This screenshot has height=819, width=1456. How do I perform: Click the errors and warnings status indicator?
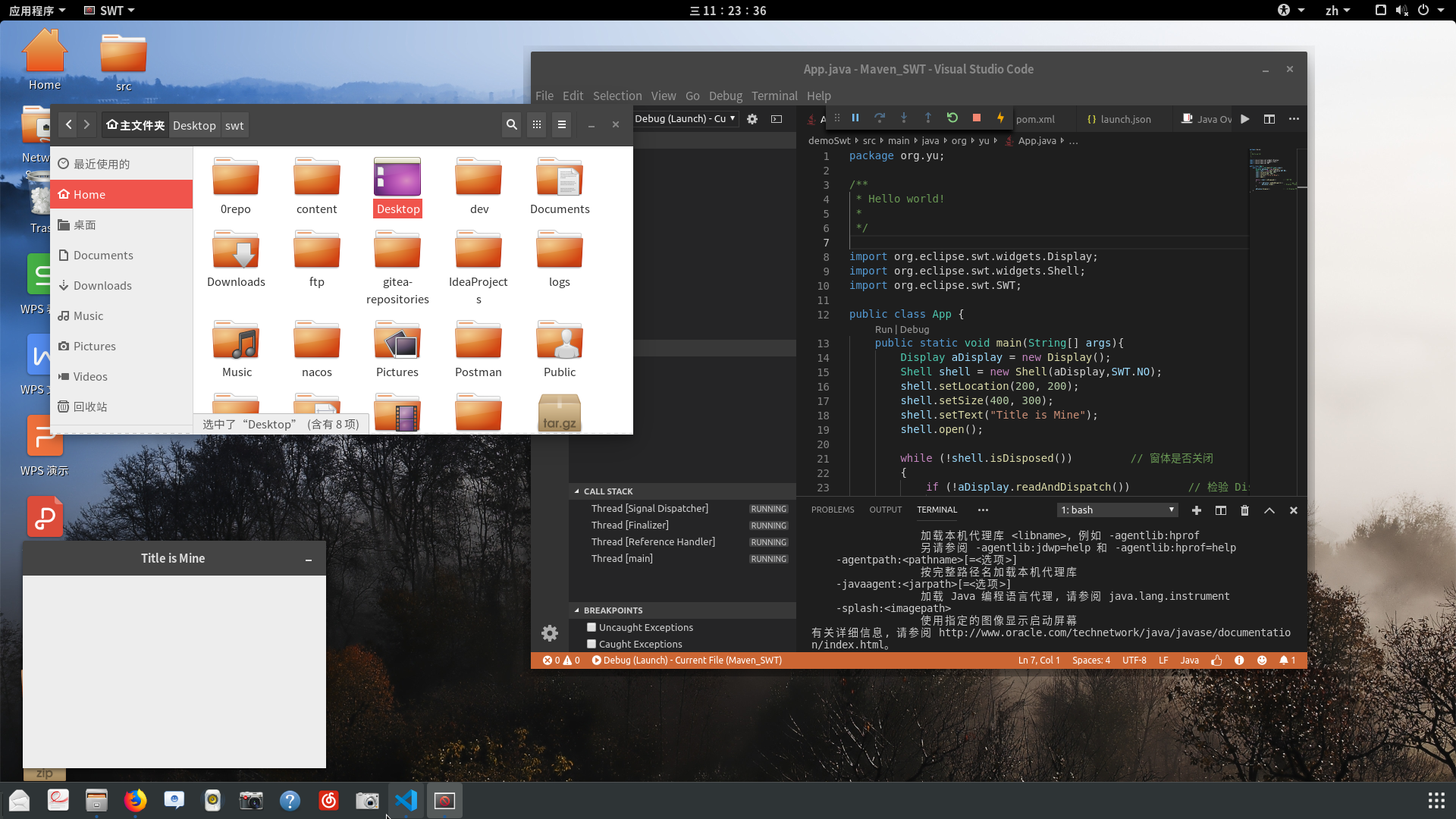(561, 661)
